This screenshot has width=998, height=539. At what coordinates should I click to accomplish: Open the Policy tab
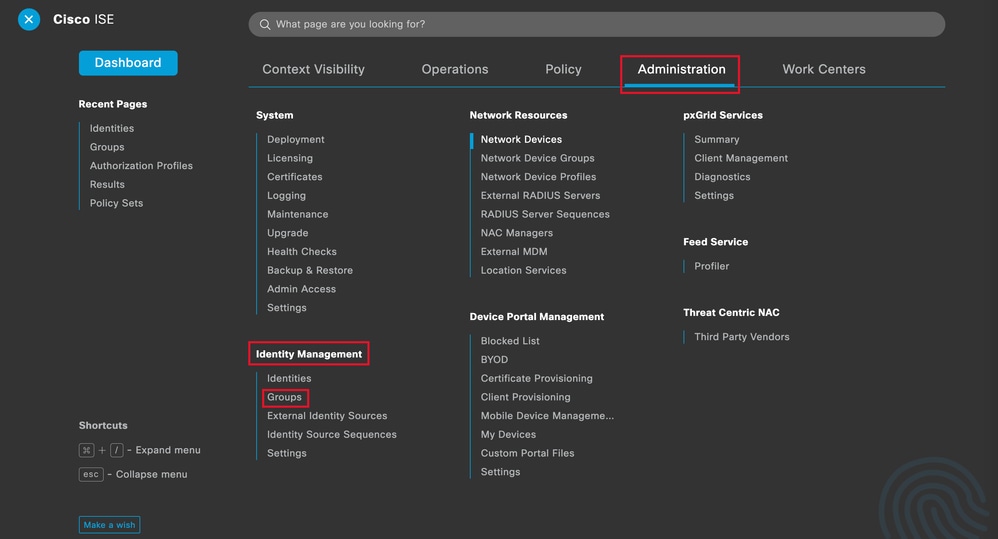563,69
